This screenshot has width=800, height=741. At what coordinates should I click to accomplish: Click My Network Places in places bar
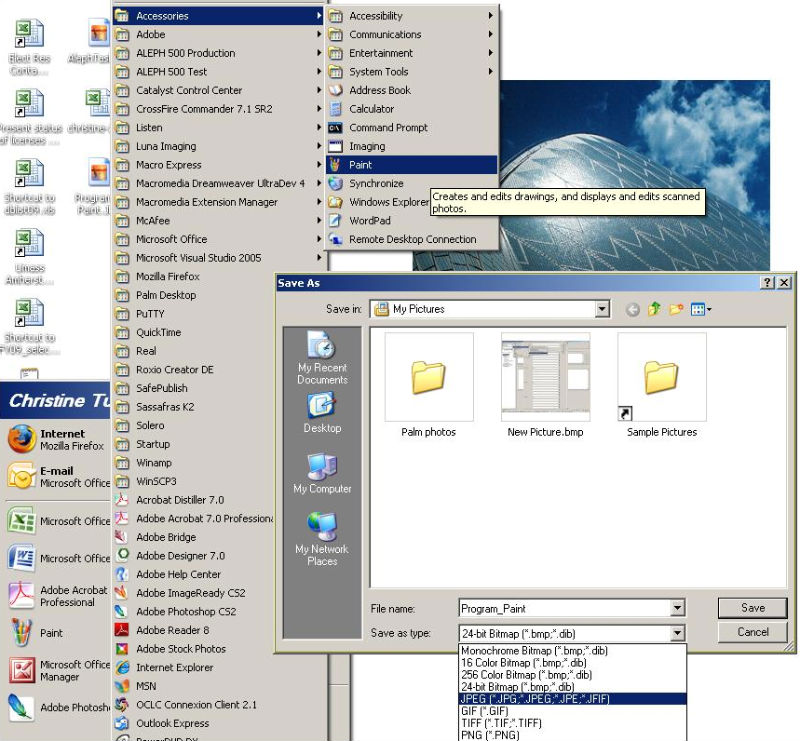[x=322, y=538]
